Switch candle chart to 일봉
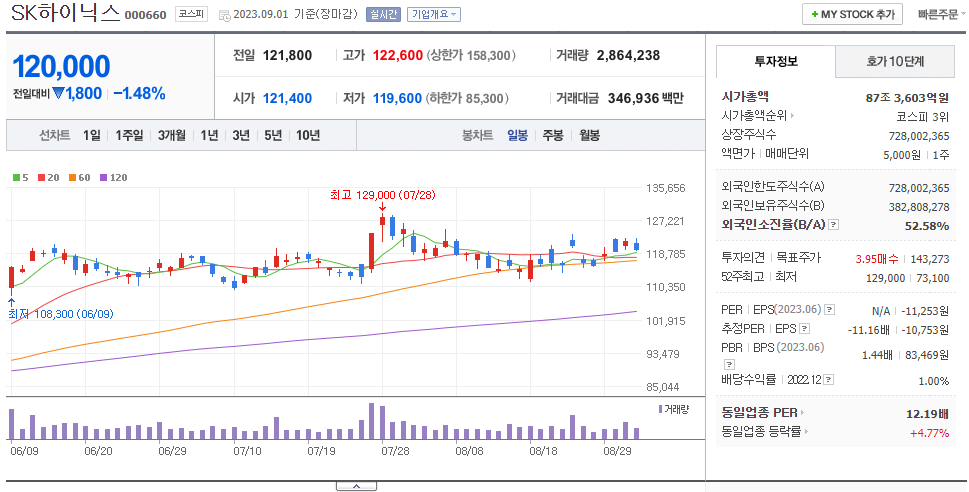The height and width of the screenshot is (492, 969). pos(517,135)
